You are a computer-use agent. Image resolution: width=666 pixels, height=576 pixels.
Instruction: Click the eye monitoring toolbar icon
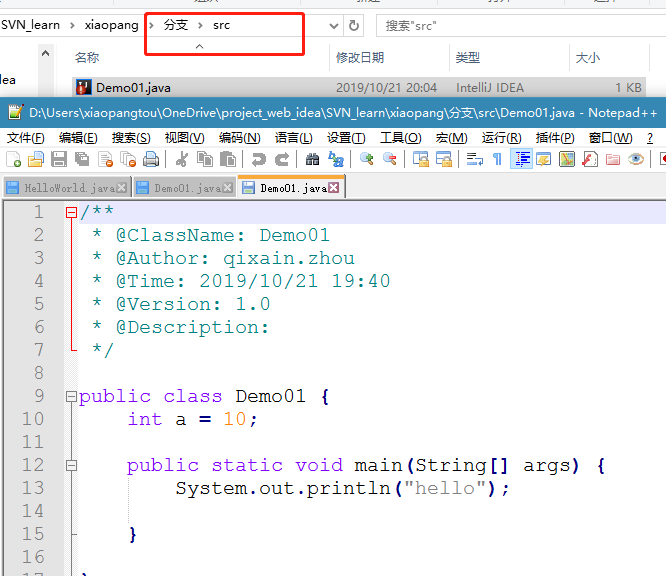coord(635,160)
